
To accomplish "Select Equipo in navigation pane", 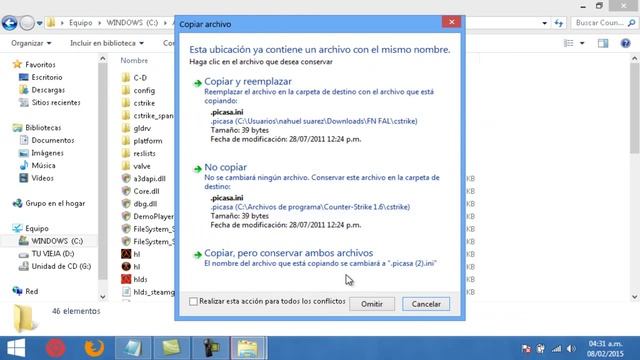I will pos(37,229).
